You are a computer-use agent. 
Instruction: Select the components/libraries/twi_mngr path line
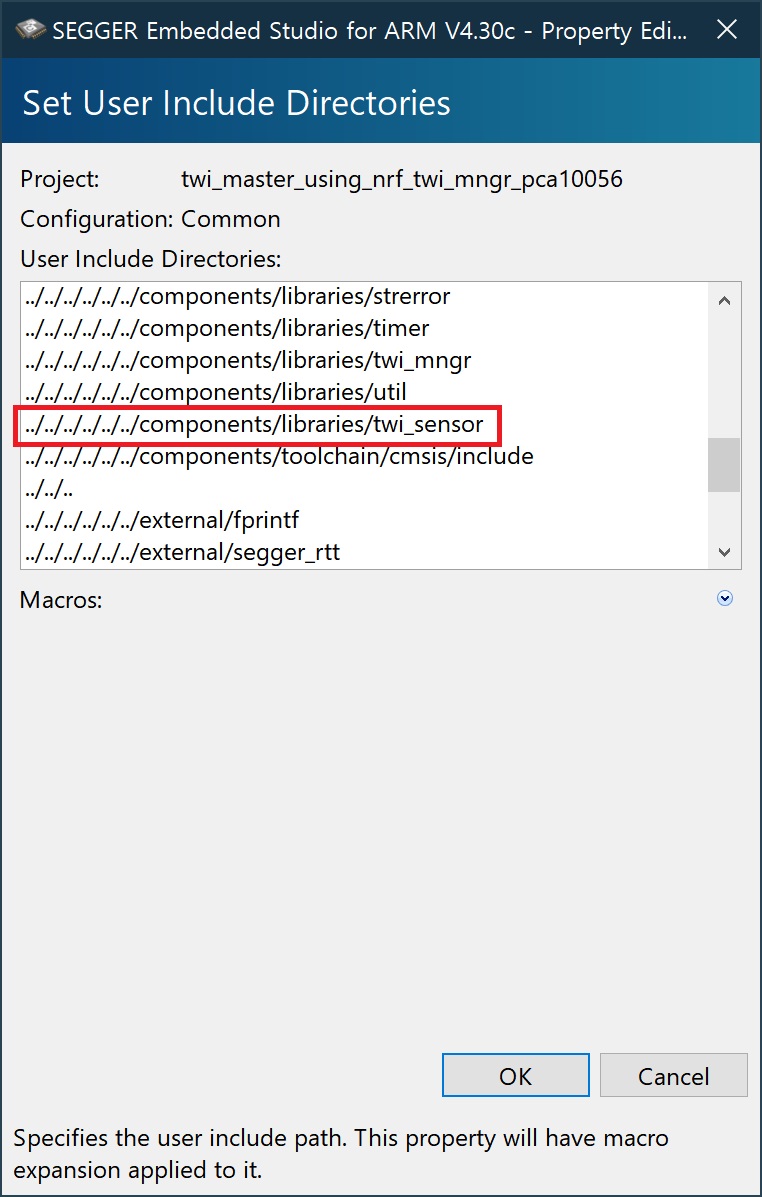click(x=247, y=360)
